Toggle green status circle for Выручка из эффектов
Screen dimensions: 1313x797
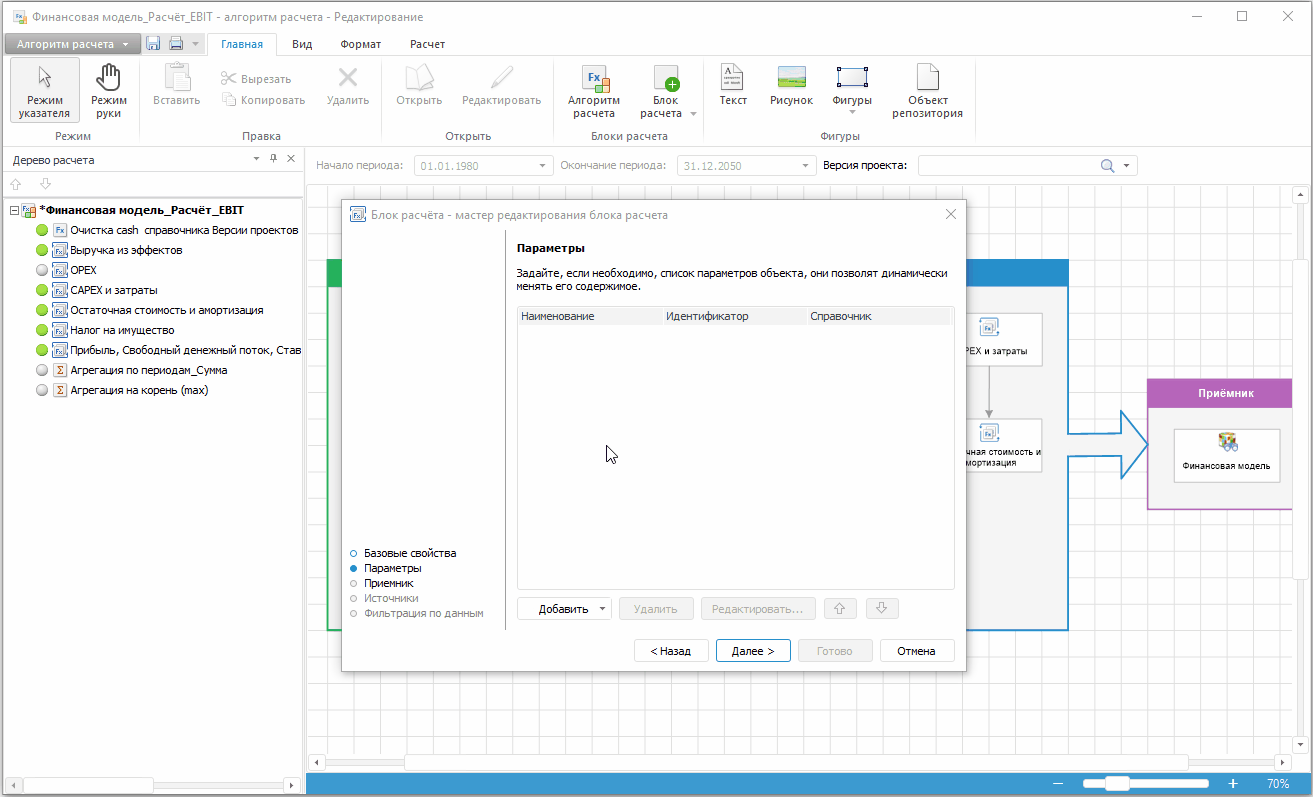point(42,250)
